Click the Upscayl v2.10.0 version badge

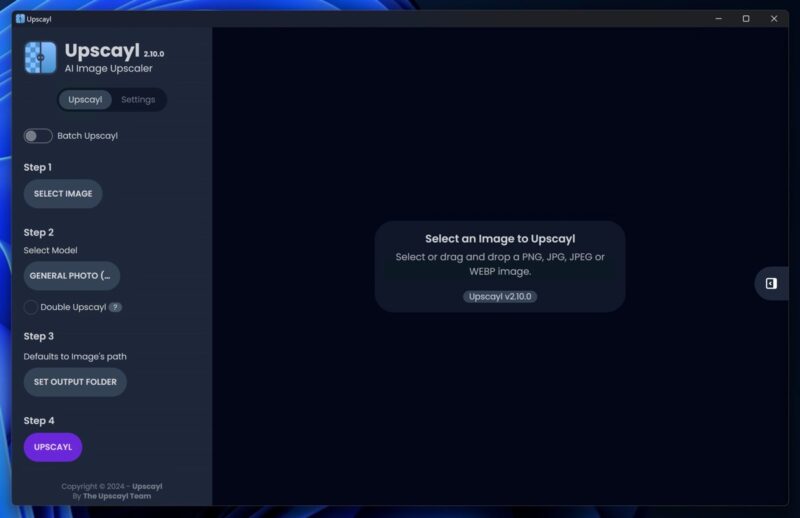(500, 297)
